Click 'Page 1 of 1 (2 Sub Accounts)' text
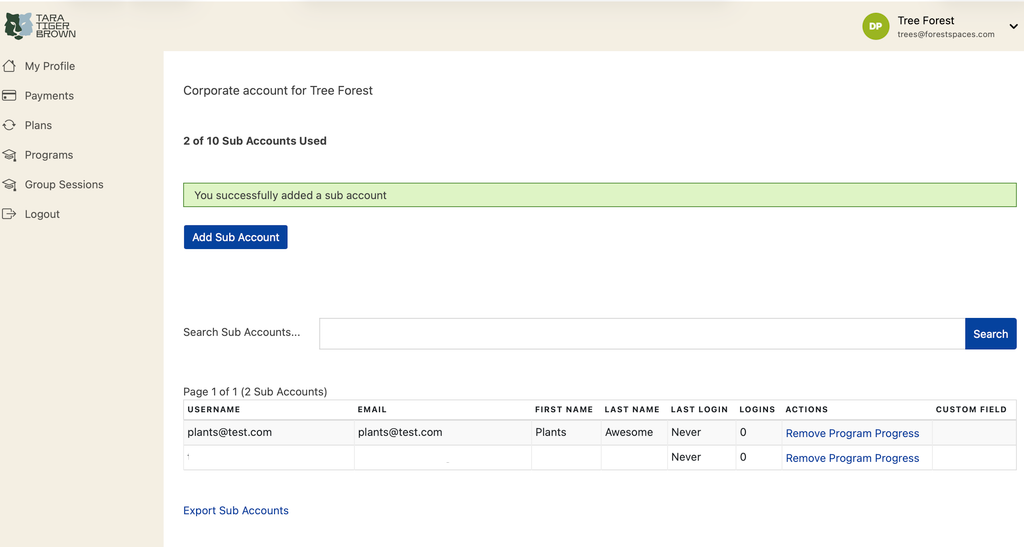The width and height of the screenshot is (1024, 547). [255, 392]
